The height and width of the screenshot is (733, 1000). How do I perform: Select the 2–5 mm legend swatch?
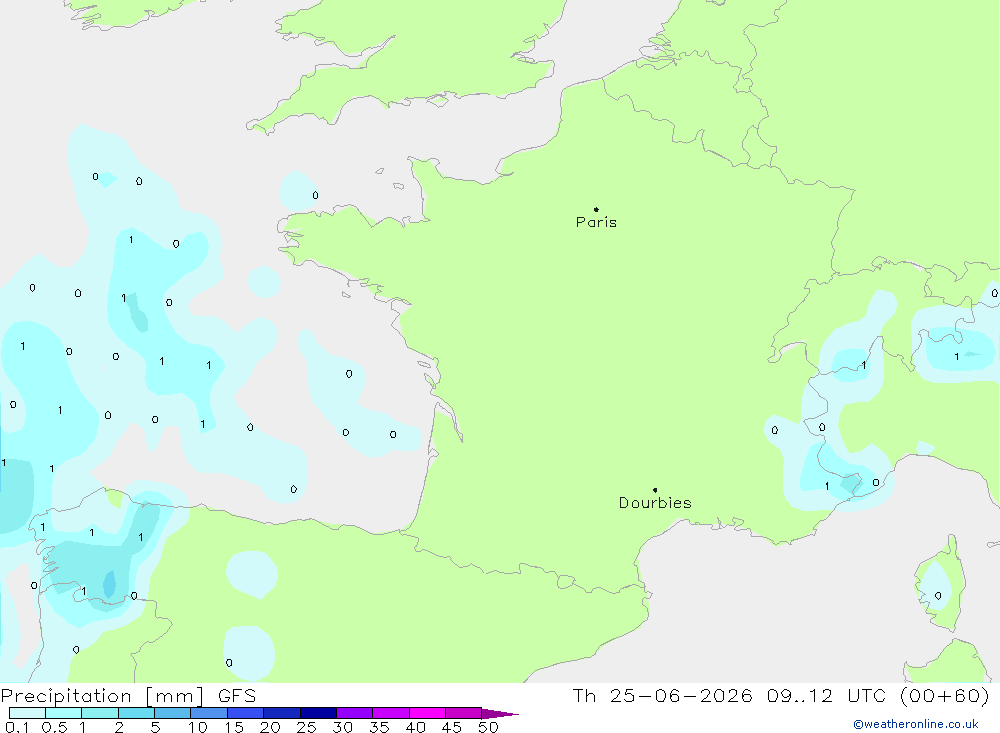pyautogui.click(x=136, y=713)
